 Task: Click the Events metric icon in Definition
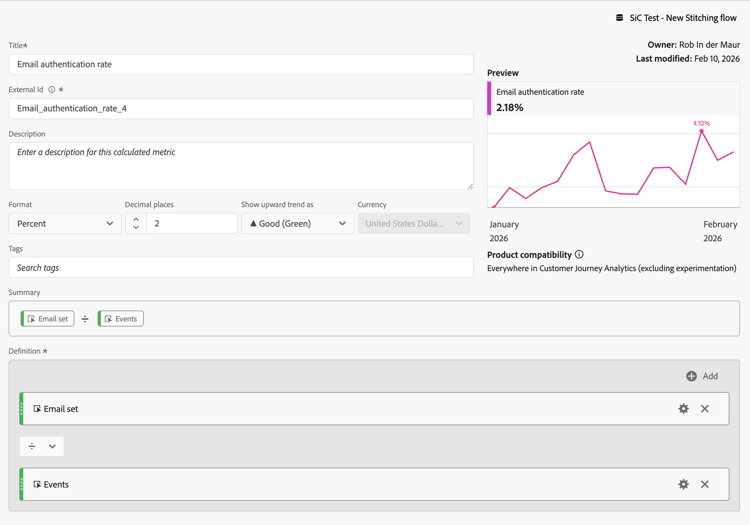coord(37,484)
